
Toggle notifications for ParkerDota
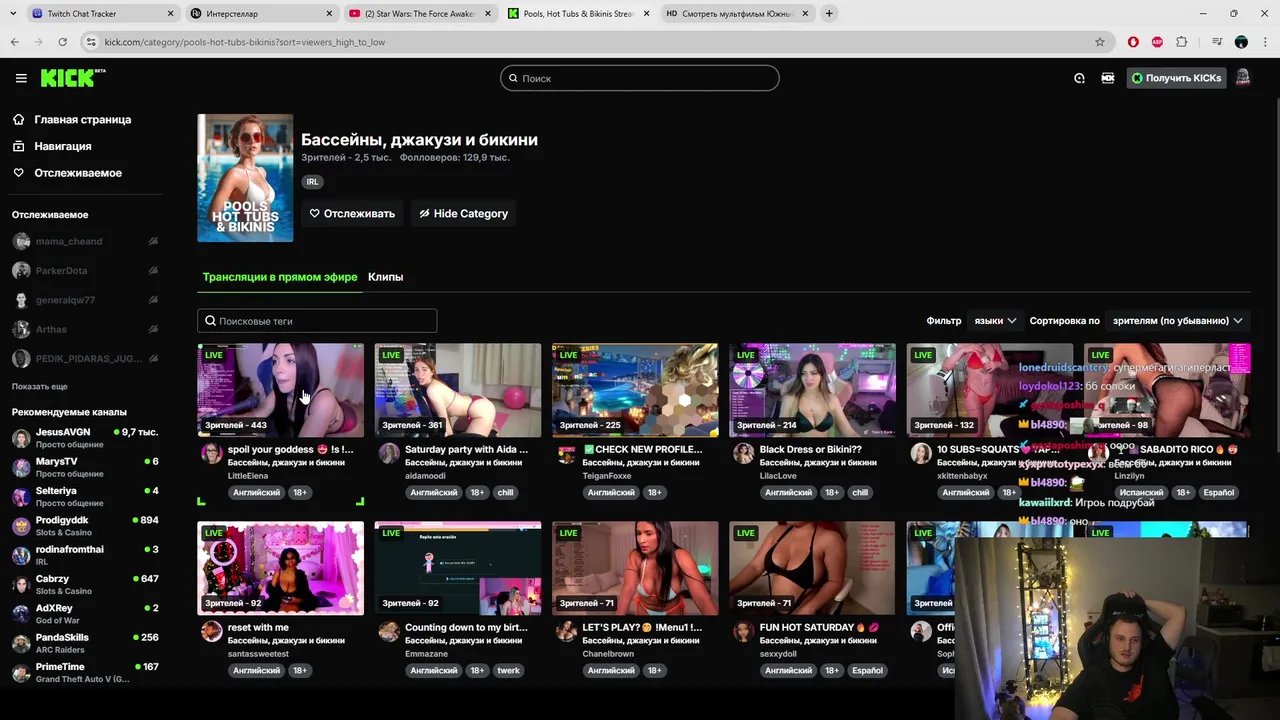(x=153, y=270)
